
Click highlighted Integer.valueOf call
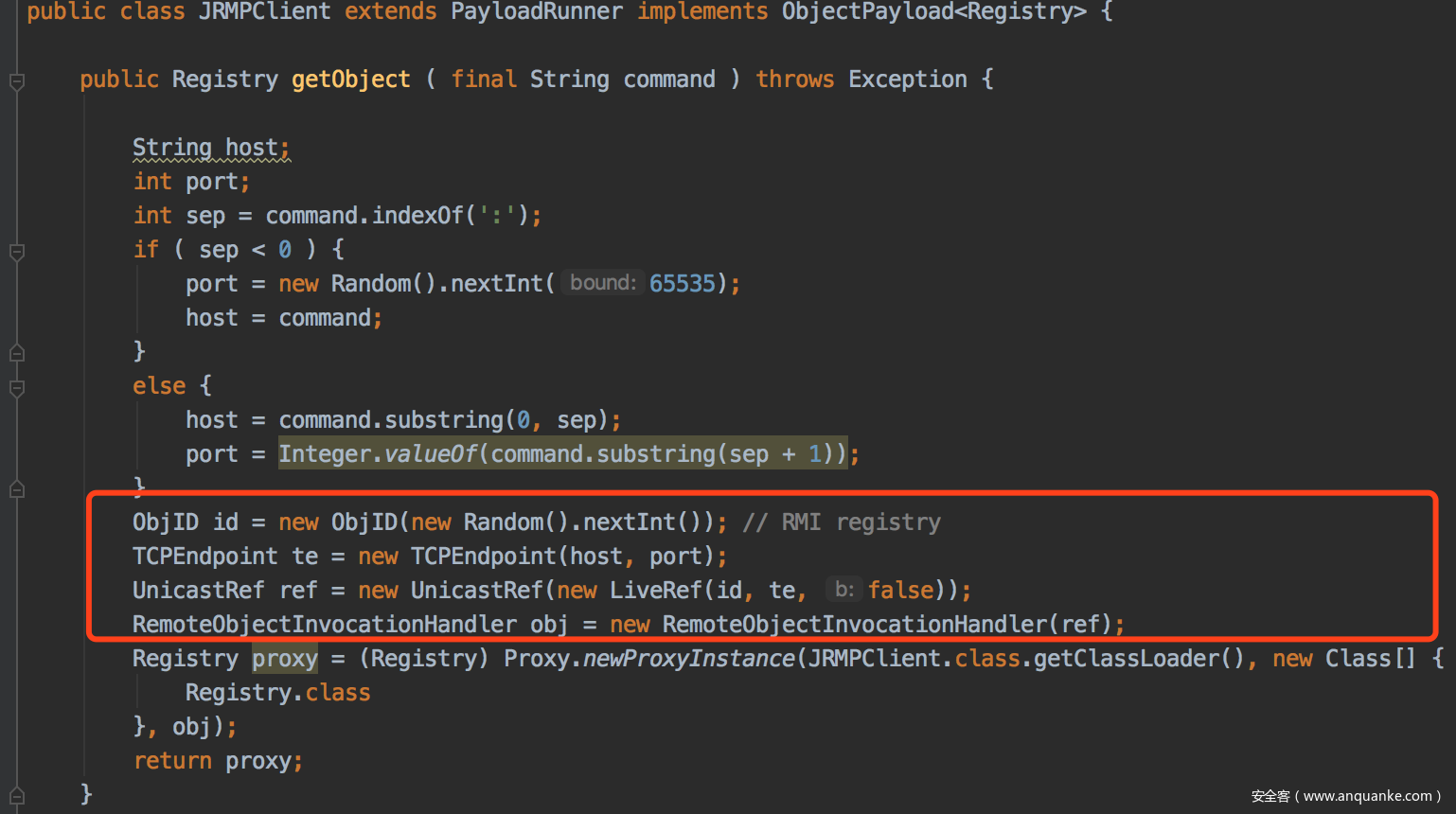pyautogui.click(x=562, y=454)
